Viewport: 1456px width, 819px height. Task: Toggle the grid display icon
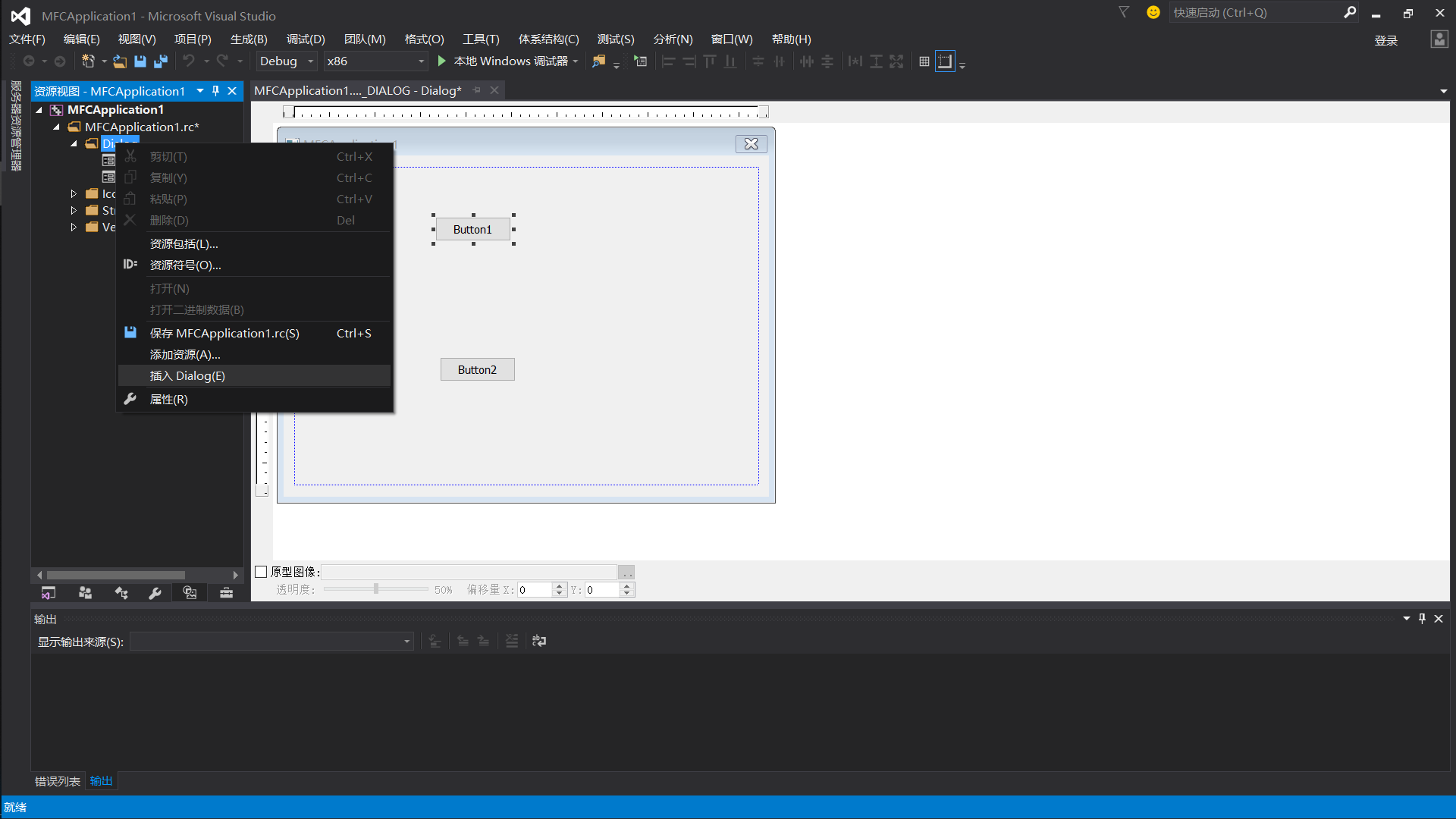tap(924, 61)
